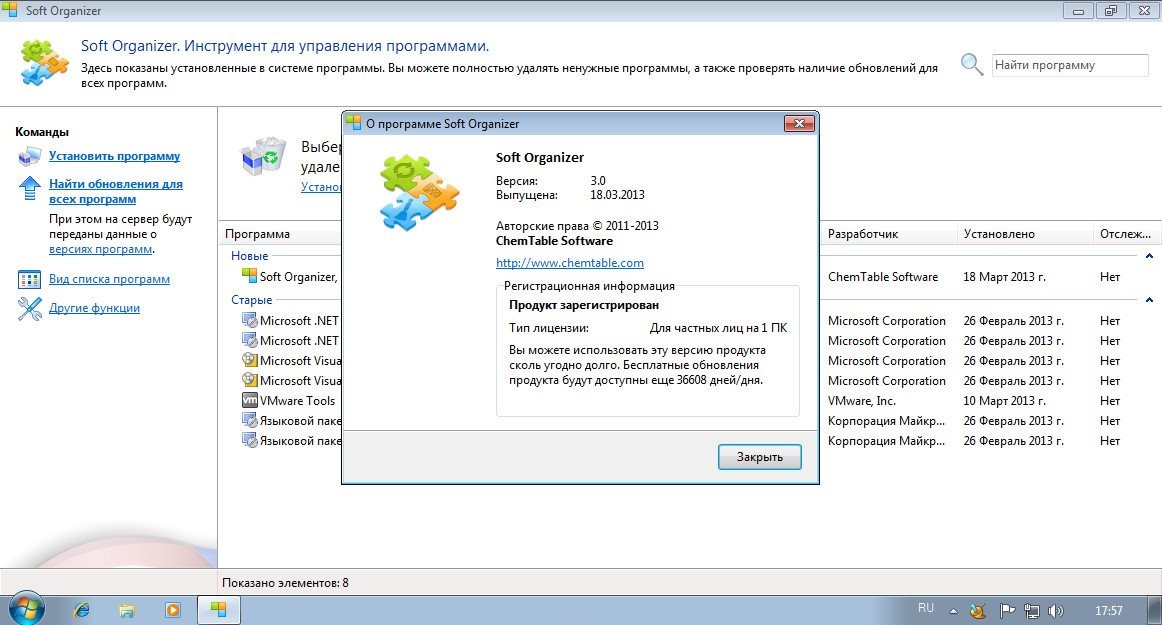This screenshot has width=1162, height=625.
Task: Click the magnifier search icon
Action: (972, 65)
